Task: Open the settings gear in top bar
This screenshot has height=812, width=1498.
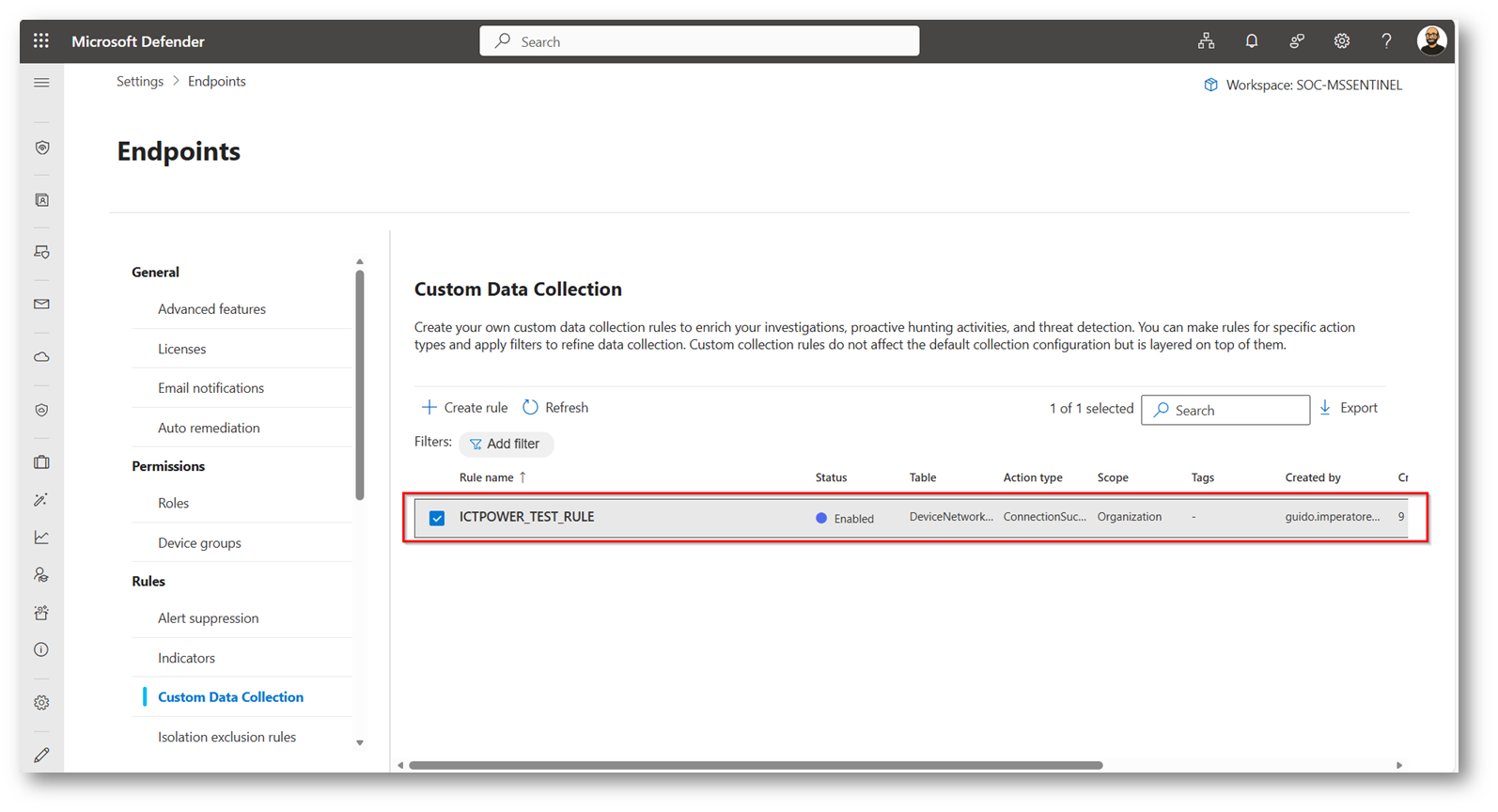Action: (1341, 41)
